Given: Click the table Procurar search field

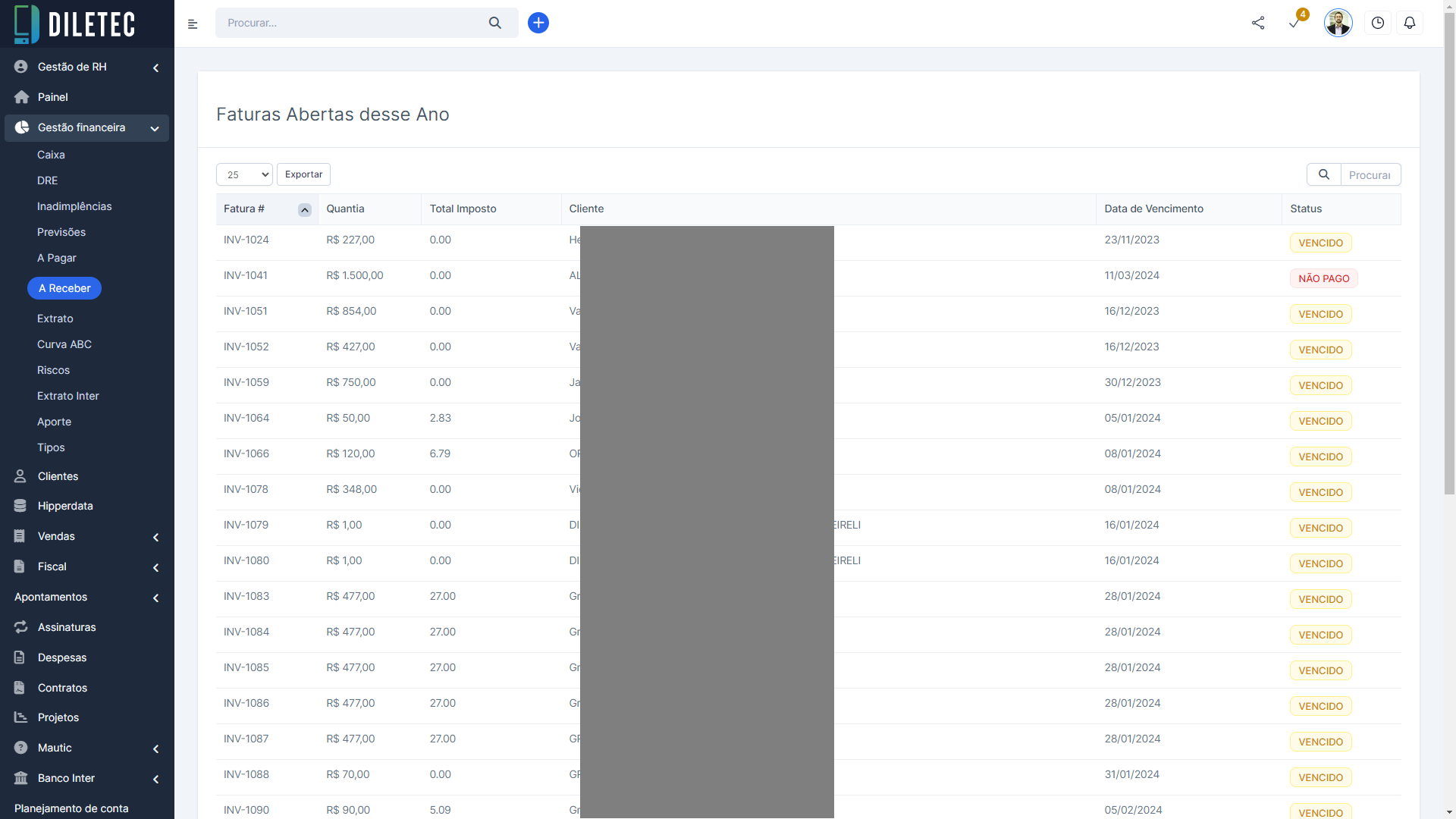Looking at the screenshot, I should click(1370, 175).
